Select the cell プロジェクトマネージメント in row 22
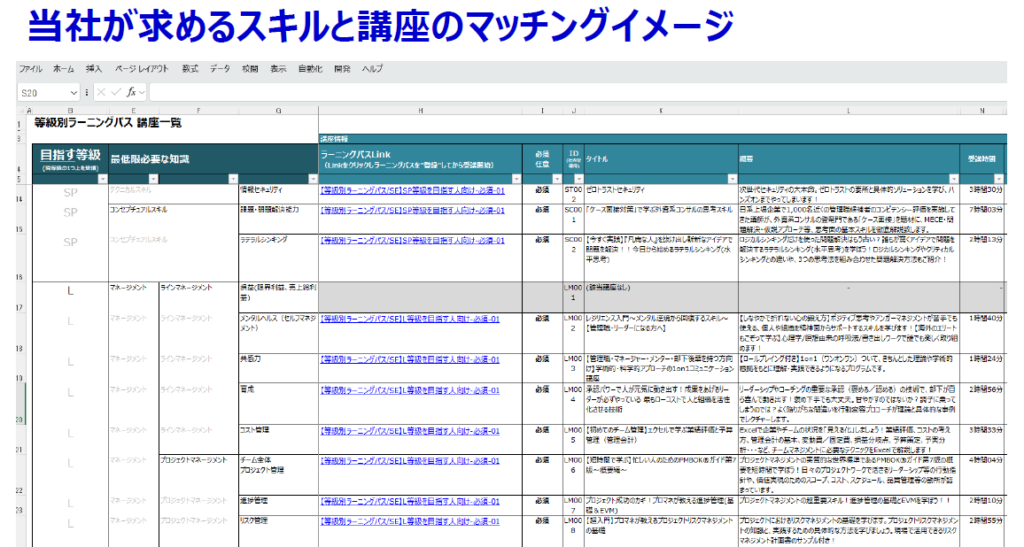The image size is (1024, 547). coord(199,475)
